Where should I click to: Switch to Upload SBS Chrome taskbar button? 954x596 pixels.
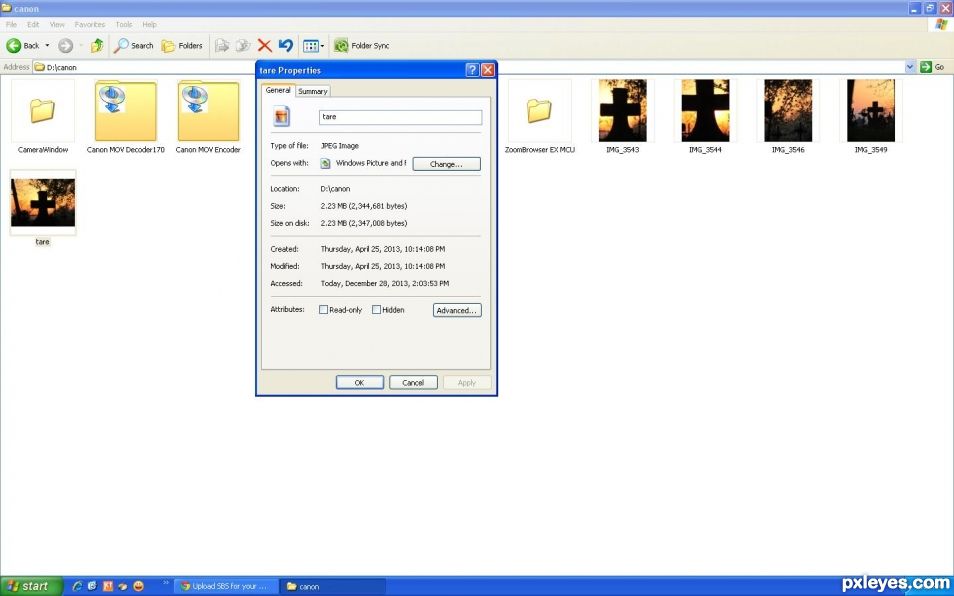226,586
